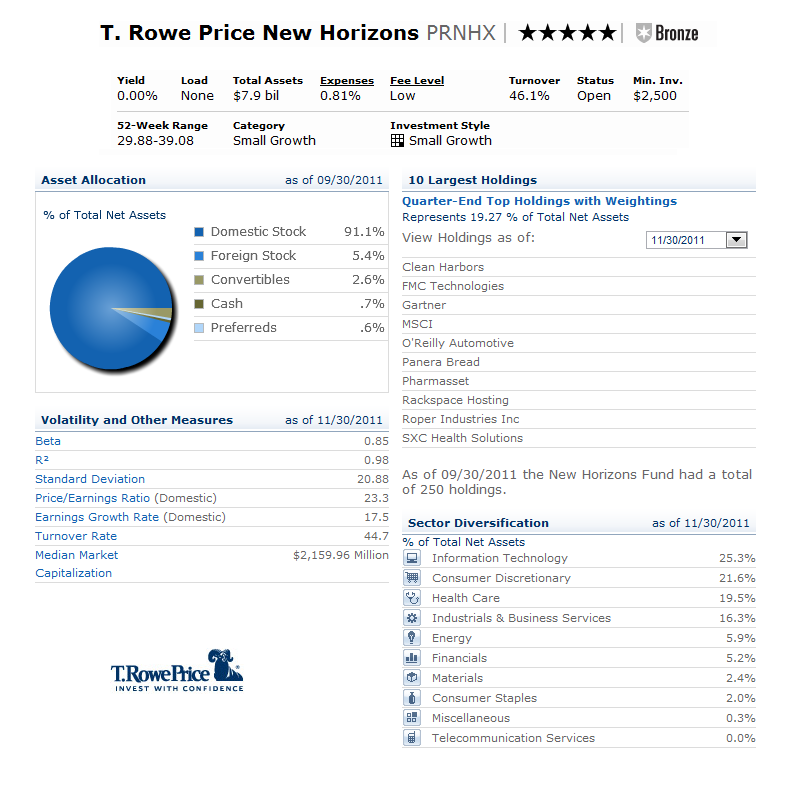Click the Information Technology 25.3% value

(737, 558)
